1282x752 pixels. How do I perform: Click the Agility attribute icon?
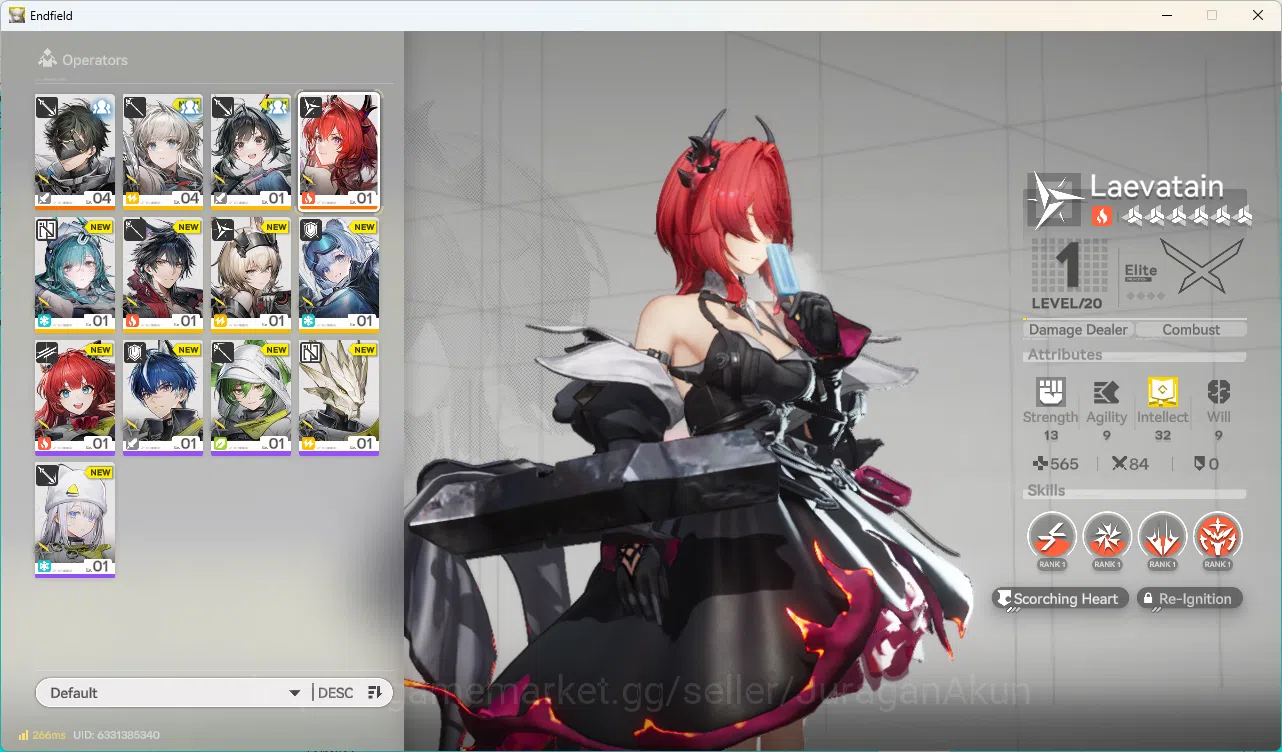click(x=1106, y=392)
